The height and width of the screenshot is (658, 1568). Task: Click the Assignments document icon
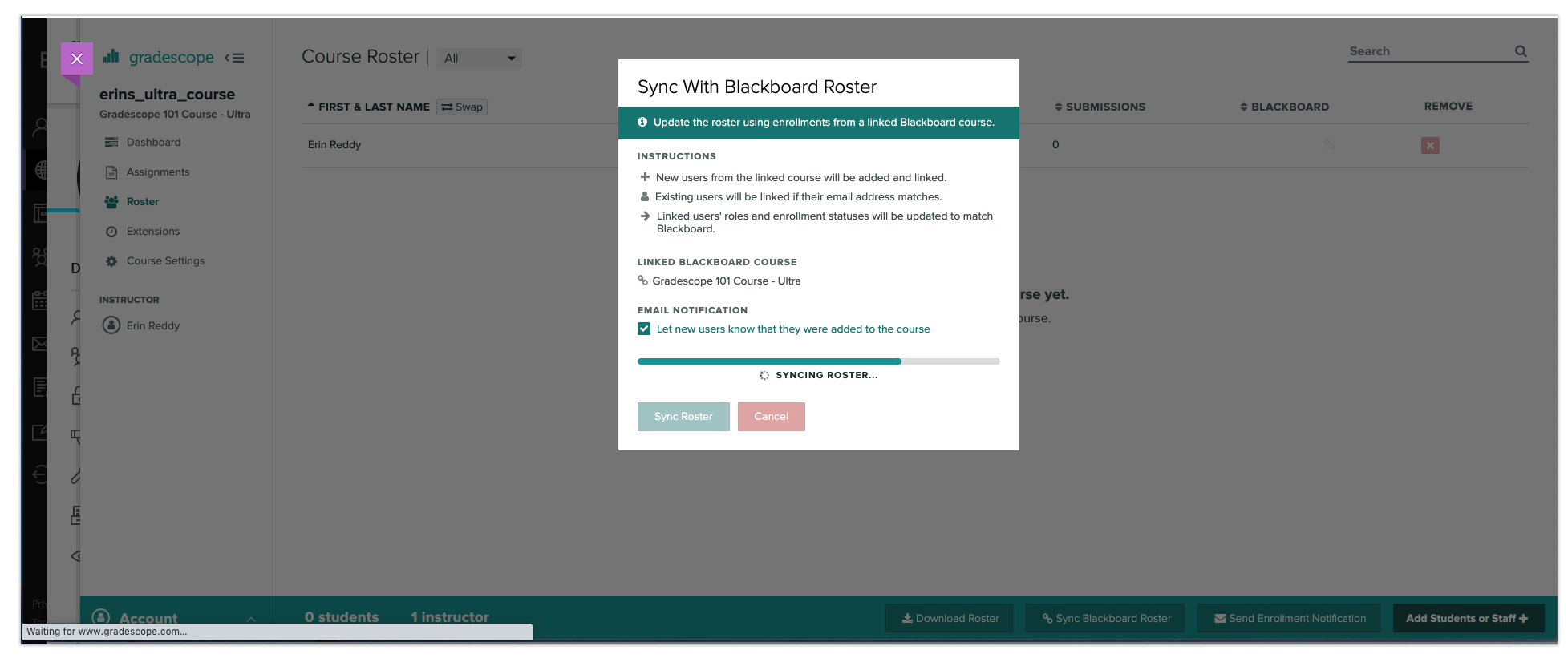[x=111, y=172]
